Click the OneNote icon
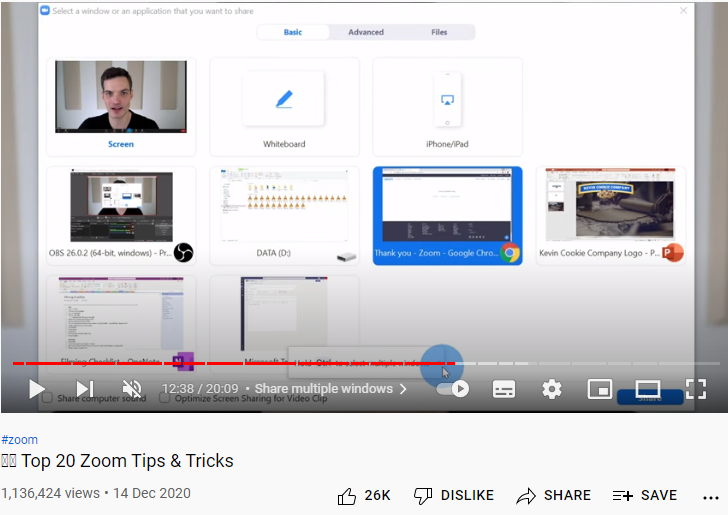The width and height of the screenshot is (728, 515). pos(183,361)
